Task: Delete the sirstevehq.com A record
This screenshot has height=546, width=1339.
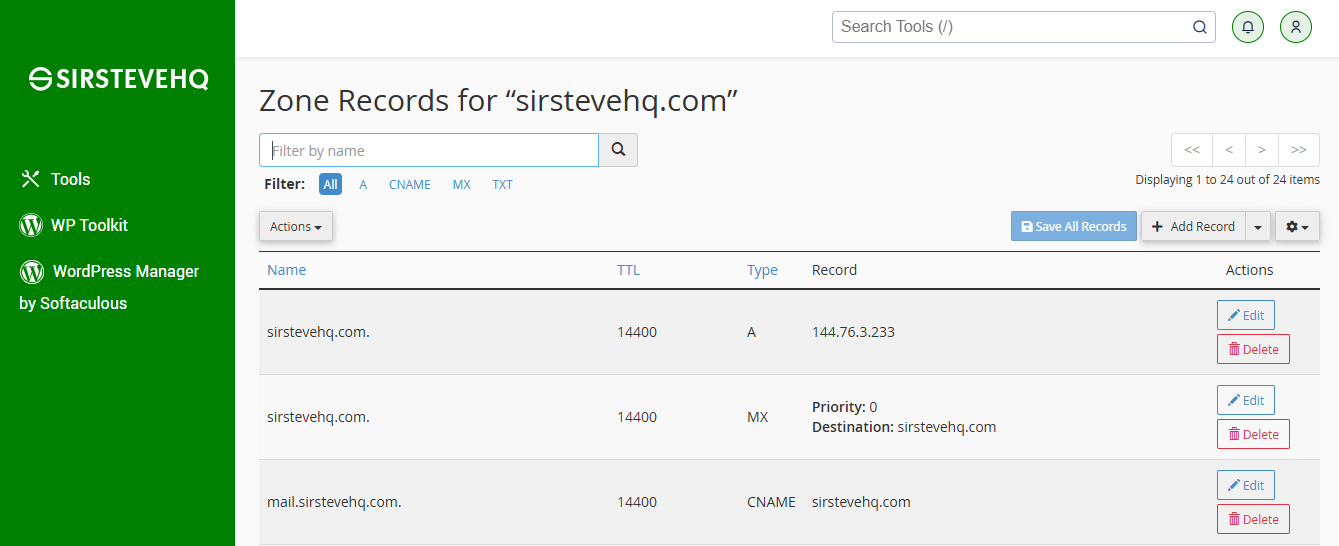Action: (1253, 349)
